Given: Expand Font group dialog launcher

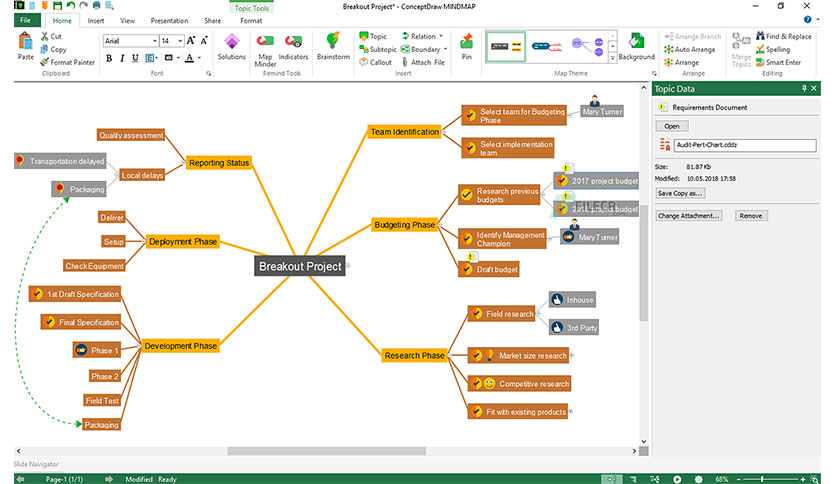Looking at the screenshot, I should coord(208,74).
